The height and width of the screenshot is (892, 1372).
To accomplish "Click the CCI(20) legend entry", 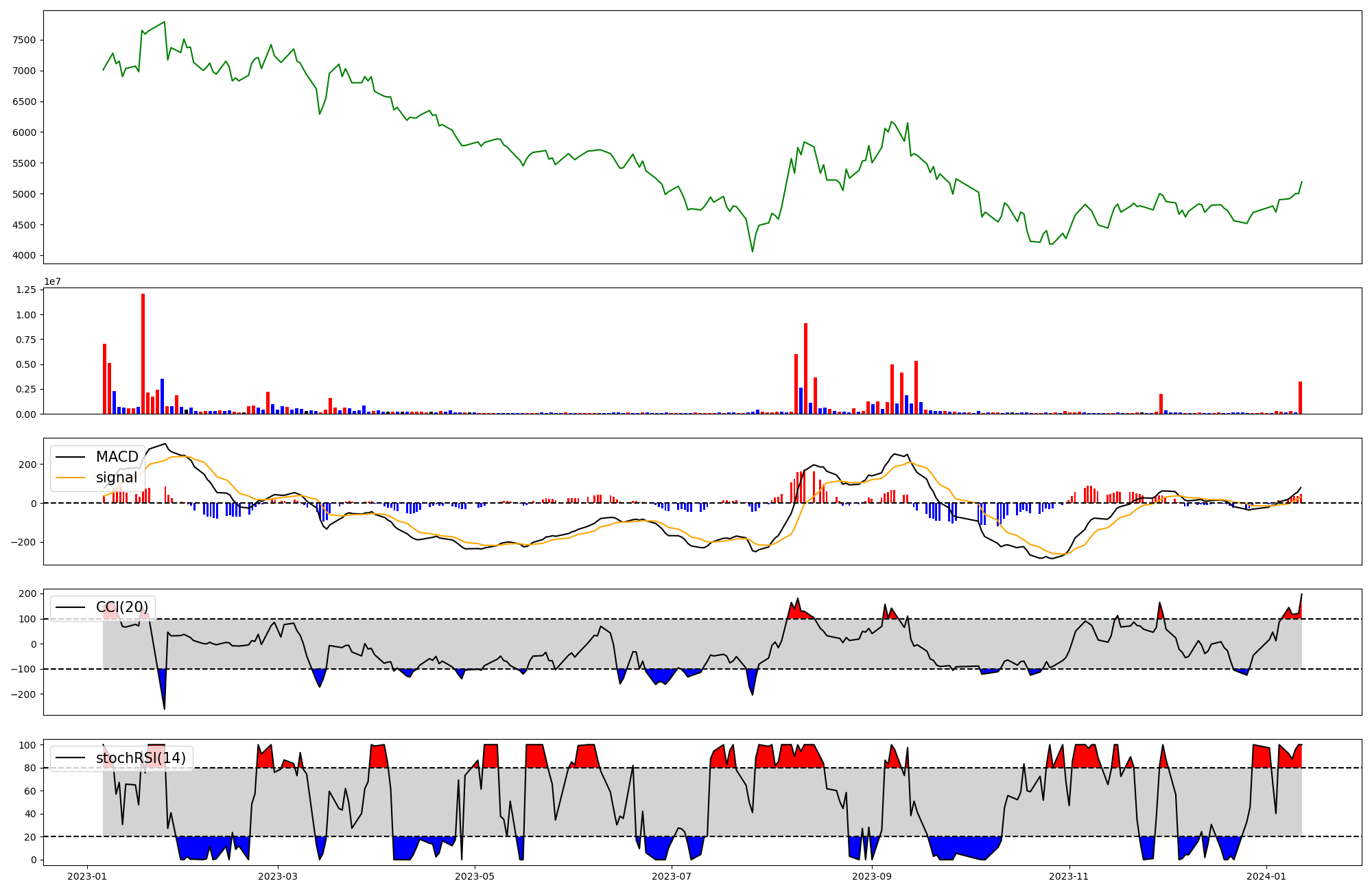I will [x=121, y=607].
